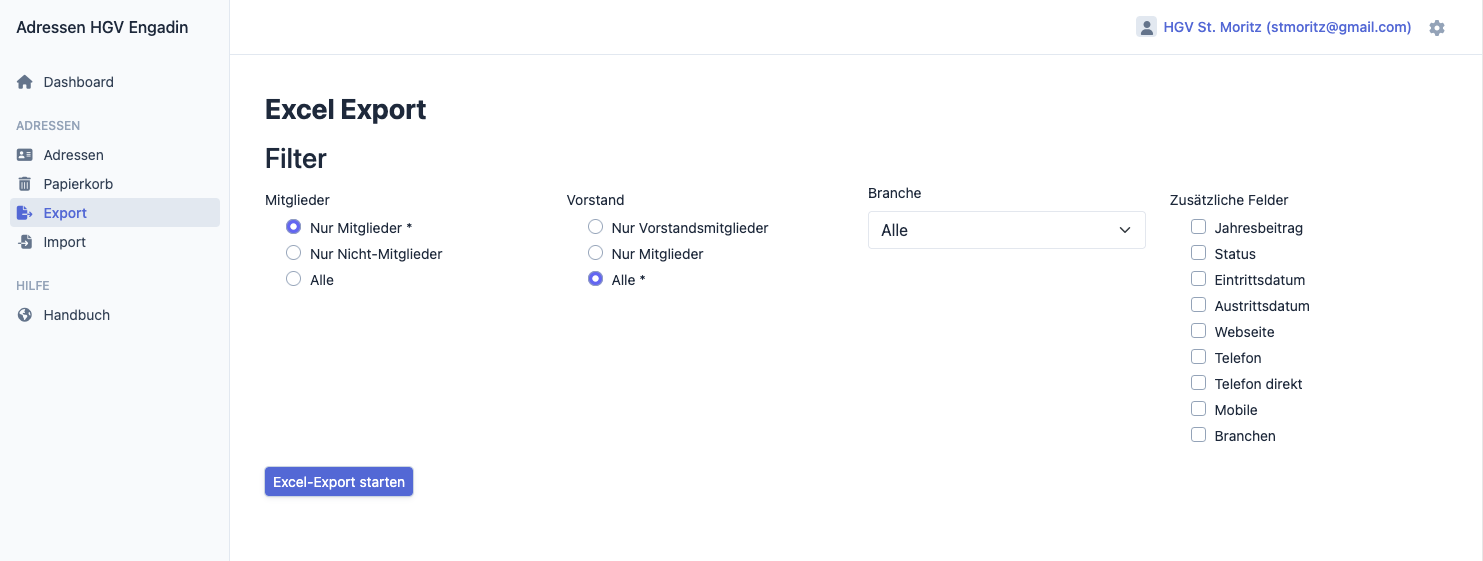
Task: Click the Dashboard home icon
Action: (x=25, y=82)
